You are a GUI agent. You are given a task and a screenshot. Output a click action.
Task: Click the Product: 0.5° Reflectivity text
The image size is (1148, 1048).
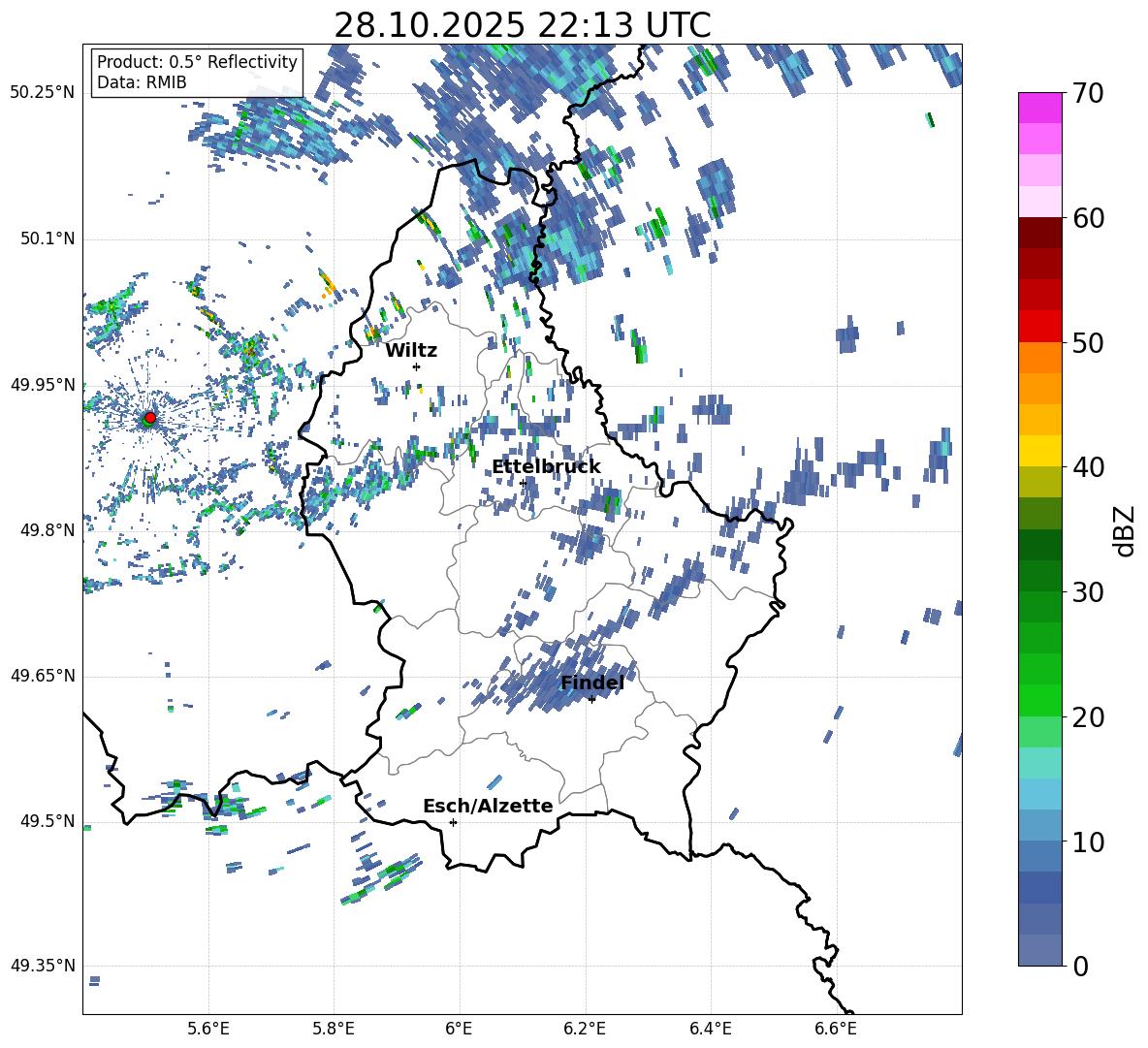(x=197, y=62)
